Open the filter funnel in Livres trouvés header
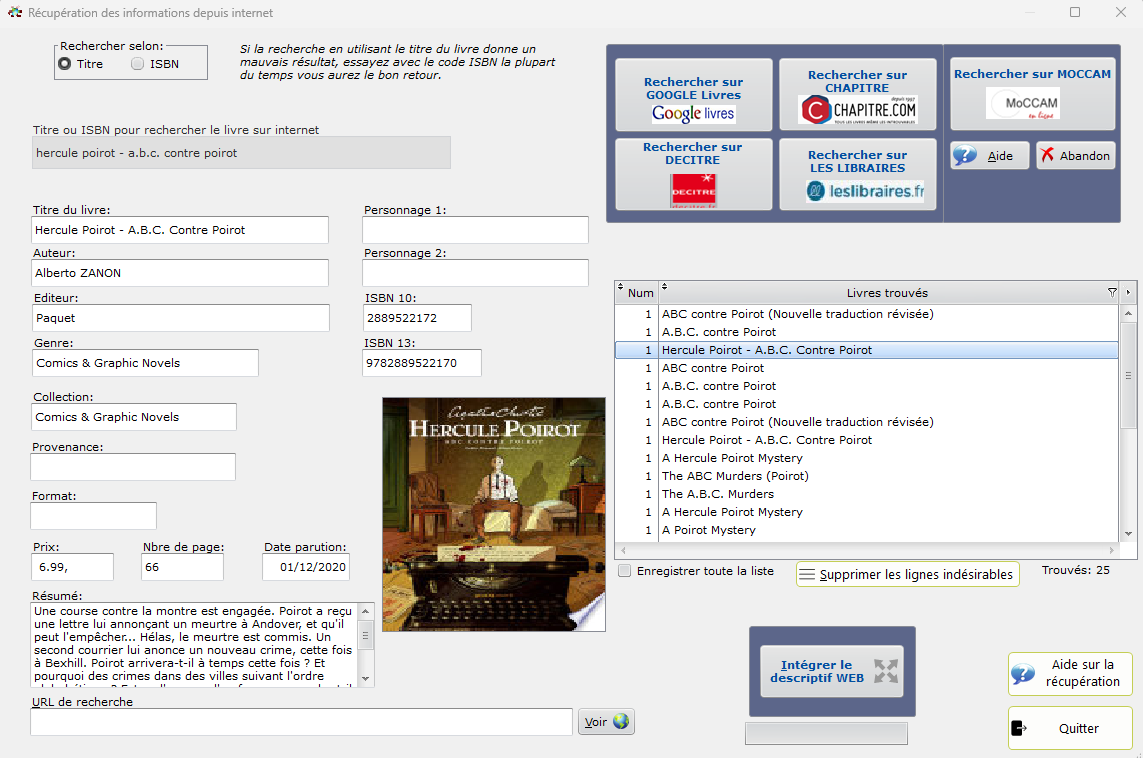 [x=1112, y=292]
